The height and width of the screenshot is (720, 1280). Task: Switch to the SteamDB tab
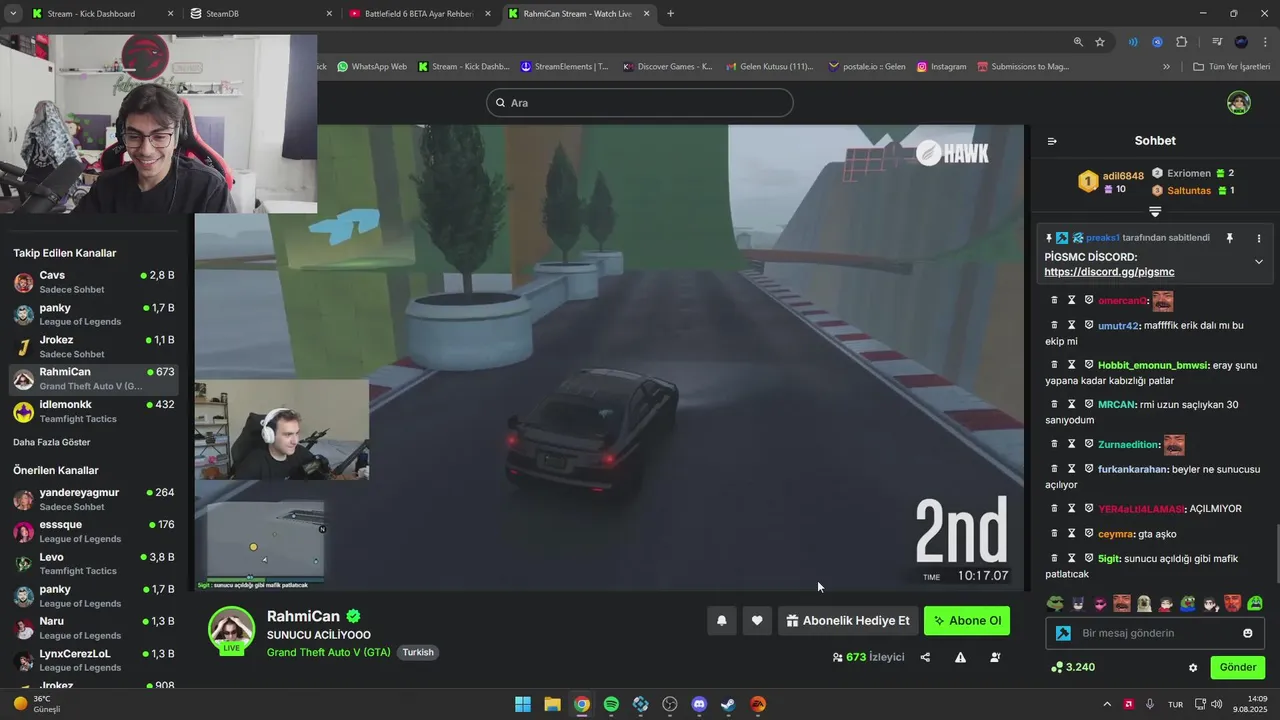260,14
